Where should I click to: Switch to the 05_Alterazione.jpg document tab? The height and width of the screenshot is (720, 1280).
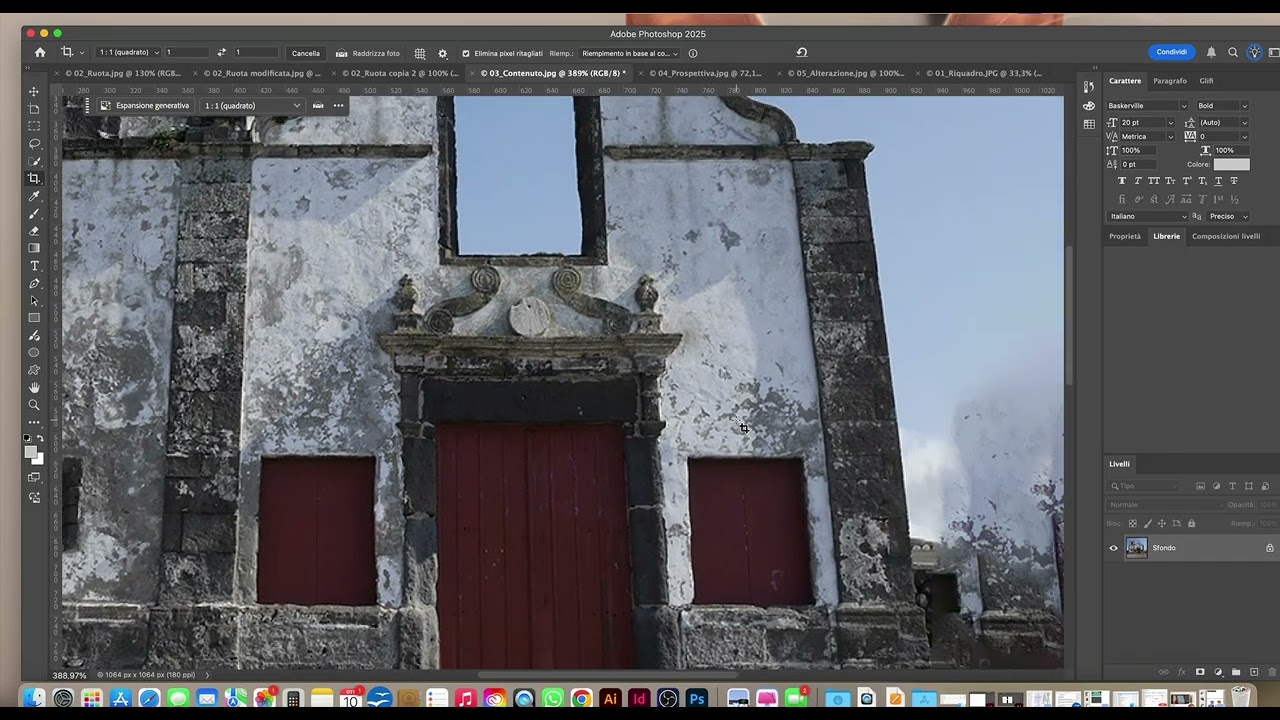[845, 73]
